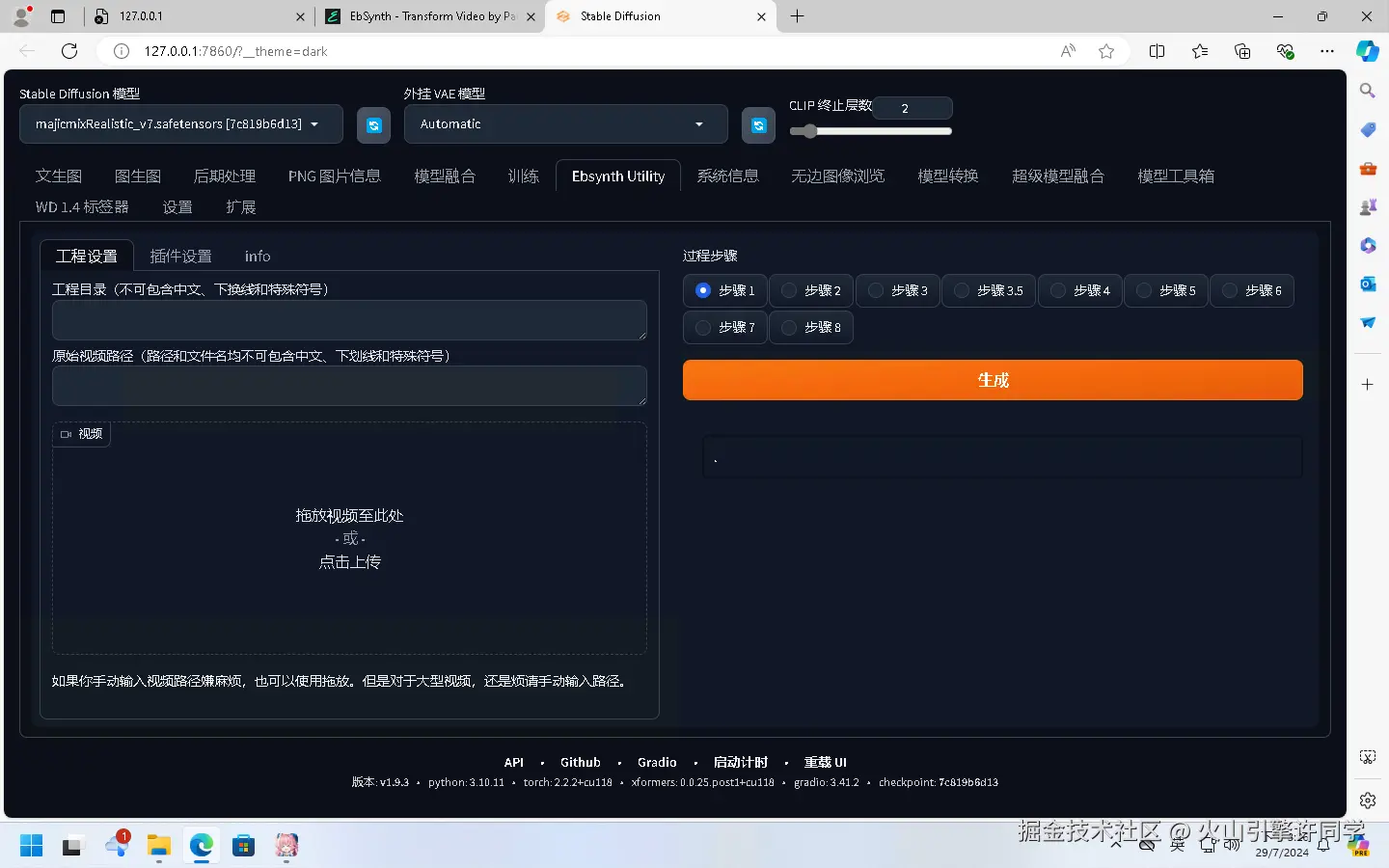The image size is (1389, 868).
Task: Open the browser favorites list icon
Action: click(1200, 51)
